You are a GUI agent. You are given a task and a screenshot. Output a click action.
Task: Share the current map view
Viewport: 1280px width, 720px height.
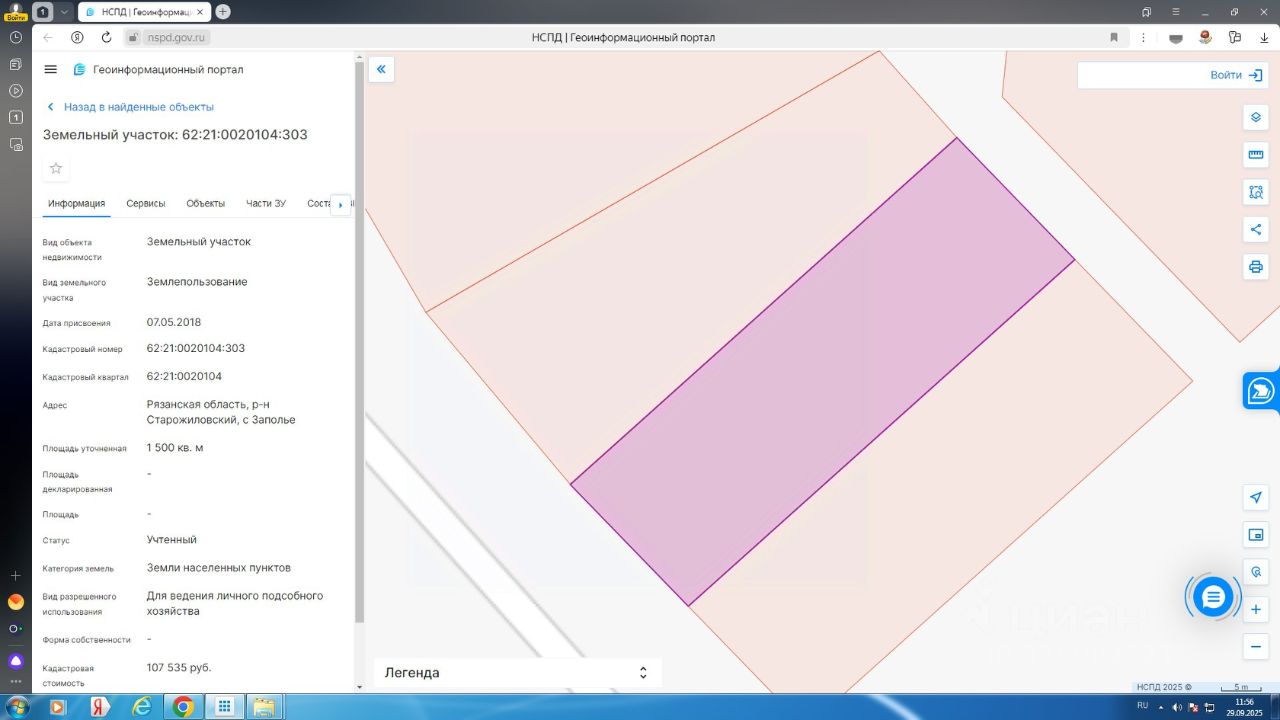pyautogui.click(x=1256, y=230)
